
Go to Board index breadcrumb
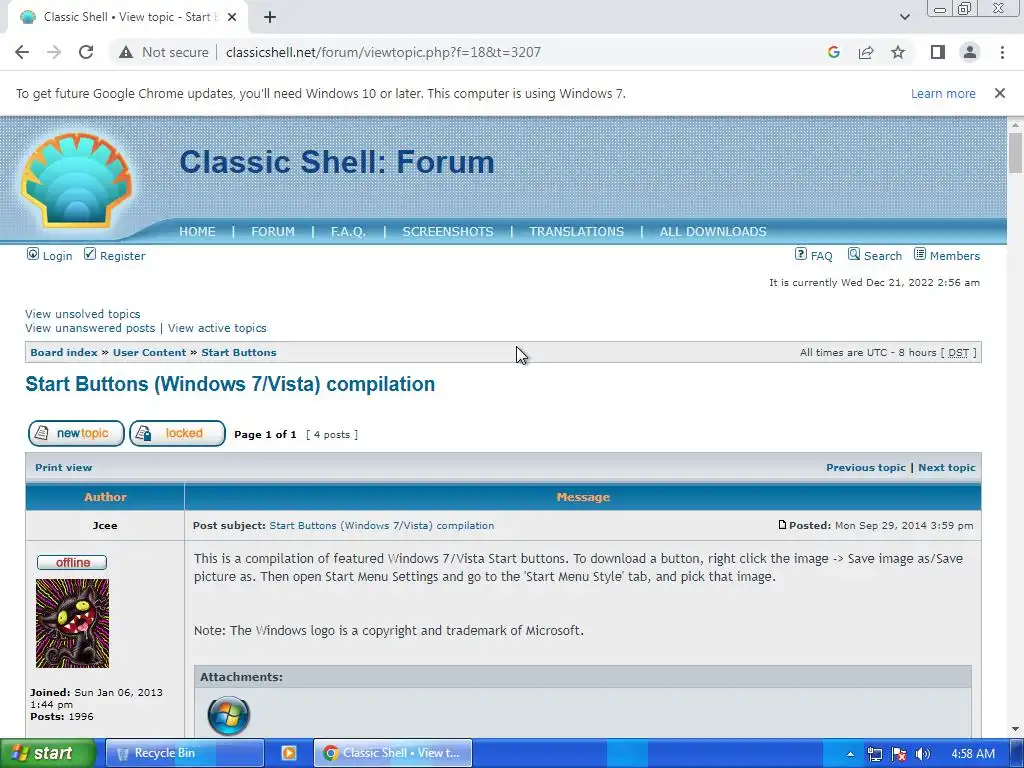[64, 353]
